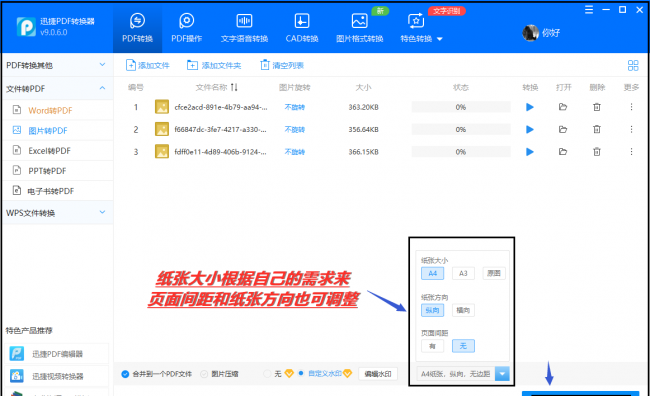650x396 pixels.
Task: Click 添加文件夹 button
Action: (x=214, y=65)
